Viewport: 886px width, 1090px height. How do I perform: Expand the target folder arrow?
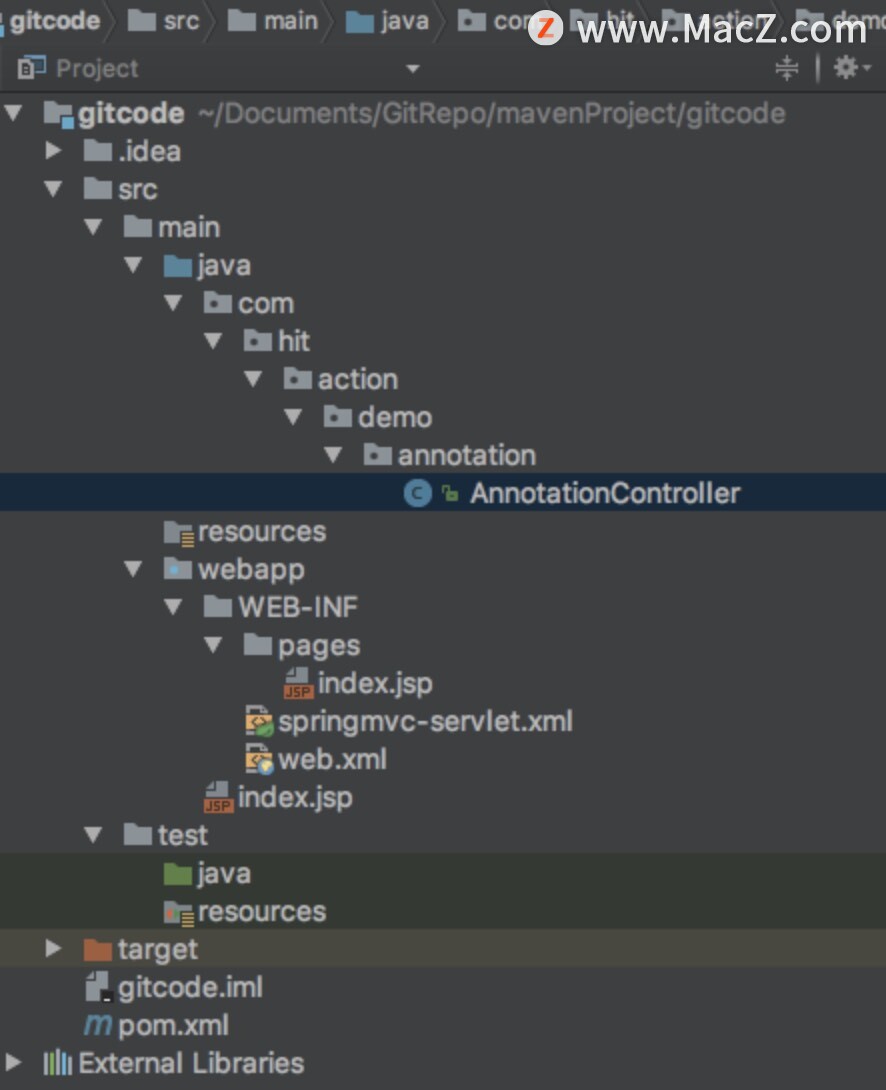coord(53,948)
